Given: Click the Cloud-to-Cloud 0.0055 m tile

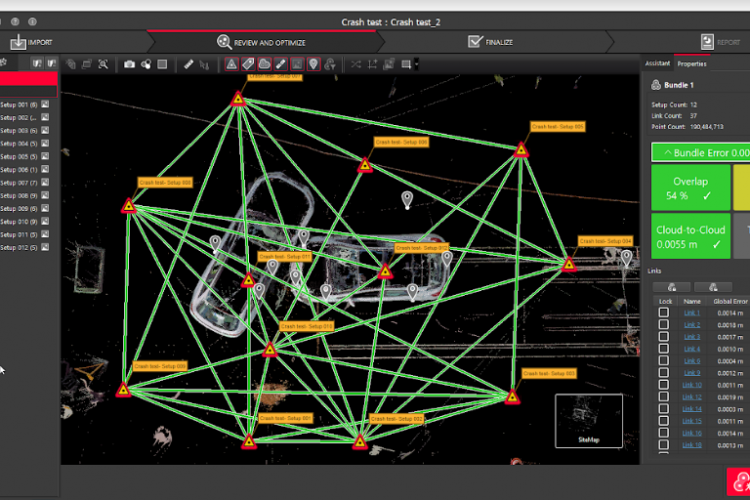Looking at the screenshot, I should [690, 237].
